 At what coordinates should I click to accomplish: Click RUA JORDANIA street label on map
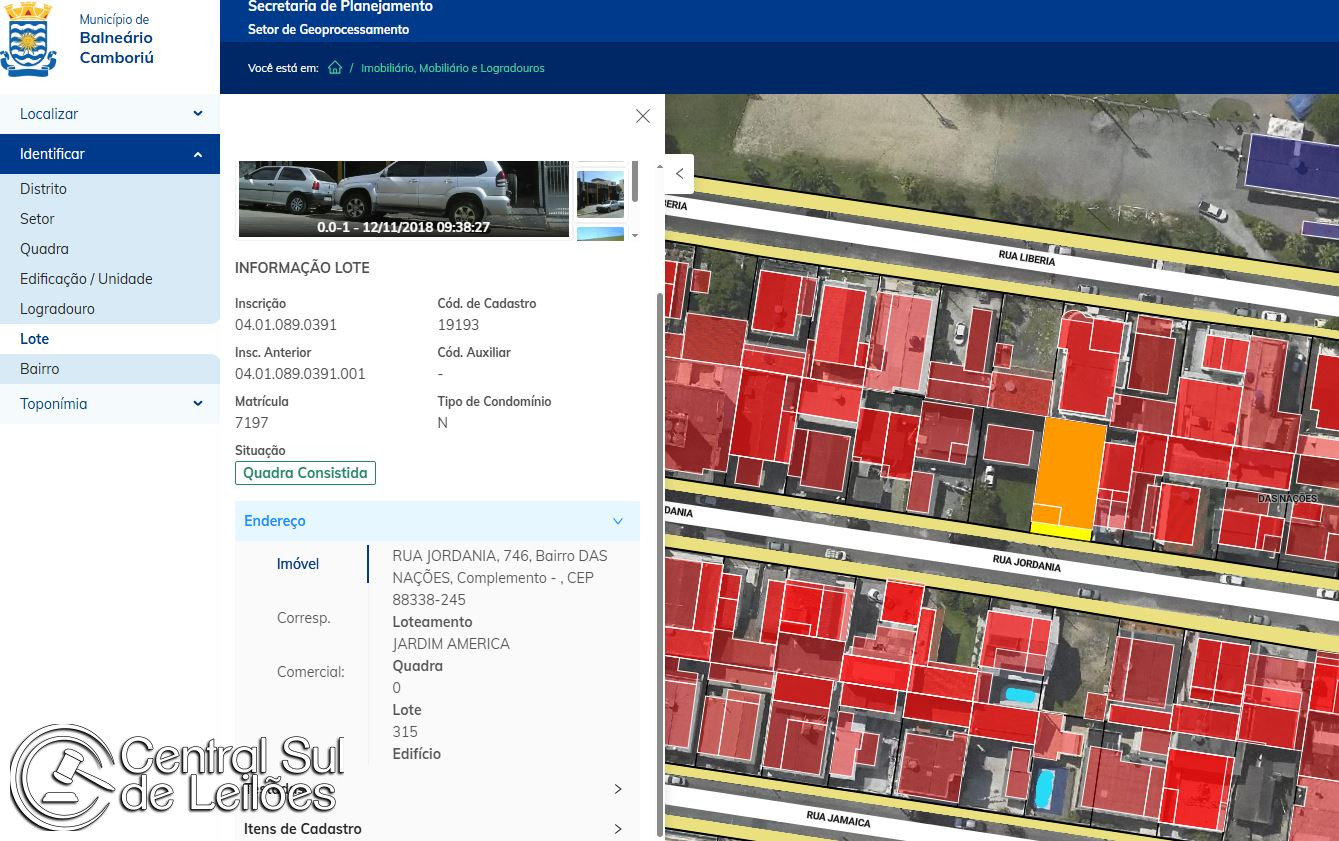click(1026, 562)
